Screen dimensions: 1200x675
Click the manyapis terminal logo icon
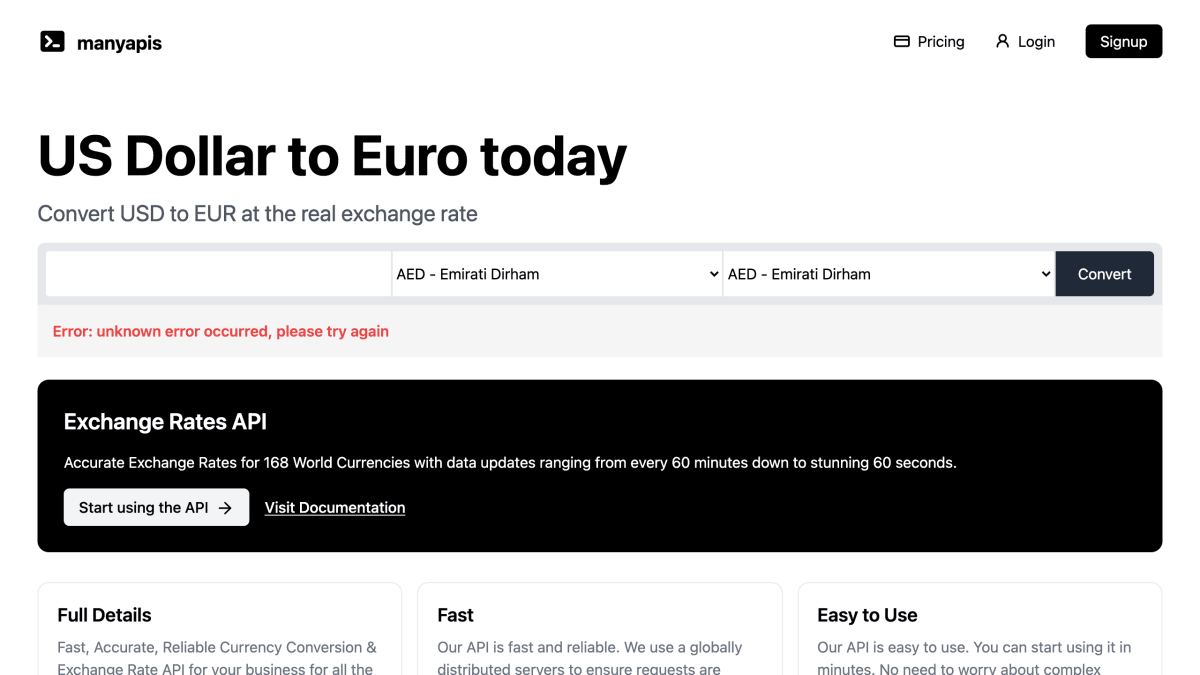coord(52,42)
